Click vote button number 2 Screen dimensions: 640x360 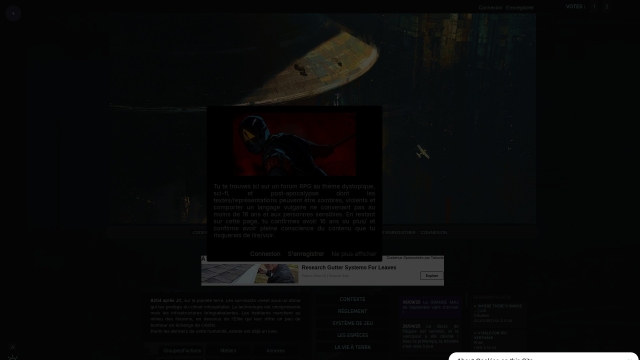point(607,7)
